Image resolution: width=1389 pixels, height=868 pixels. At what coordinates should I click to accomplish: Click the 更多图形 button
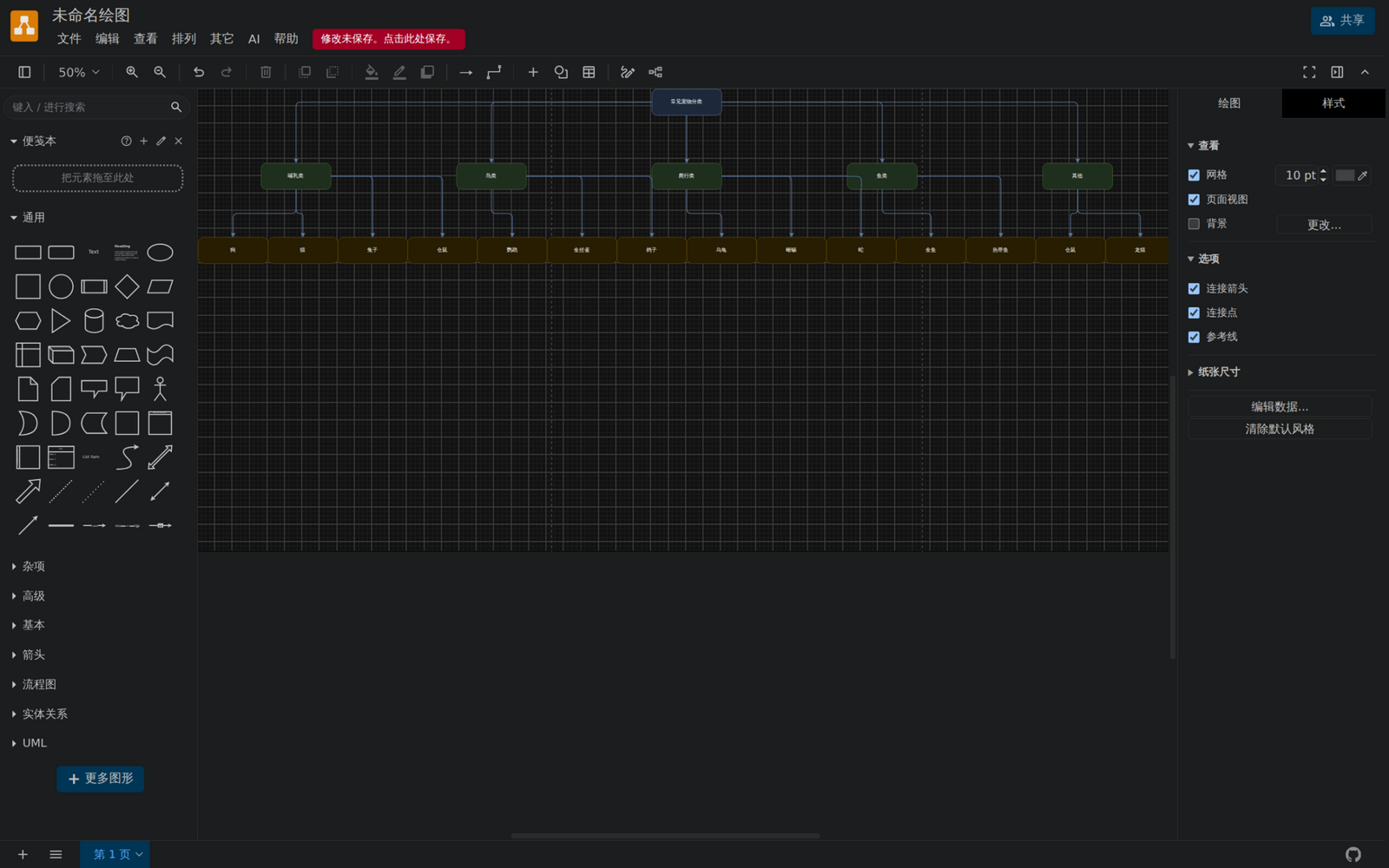pos(101,779)
